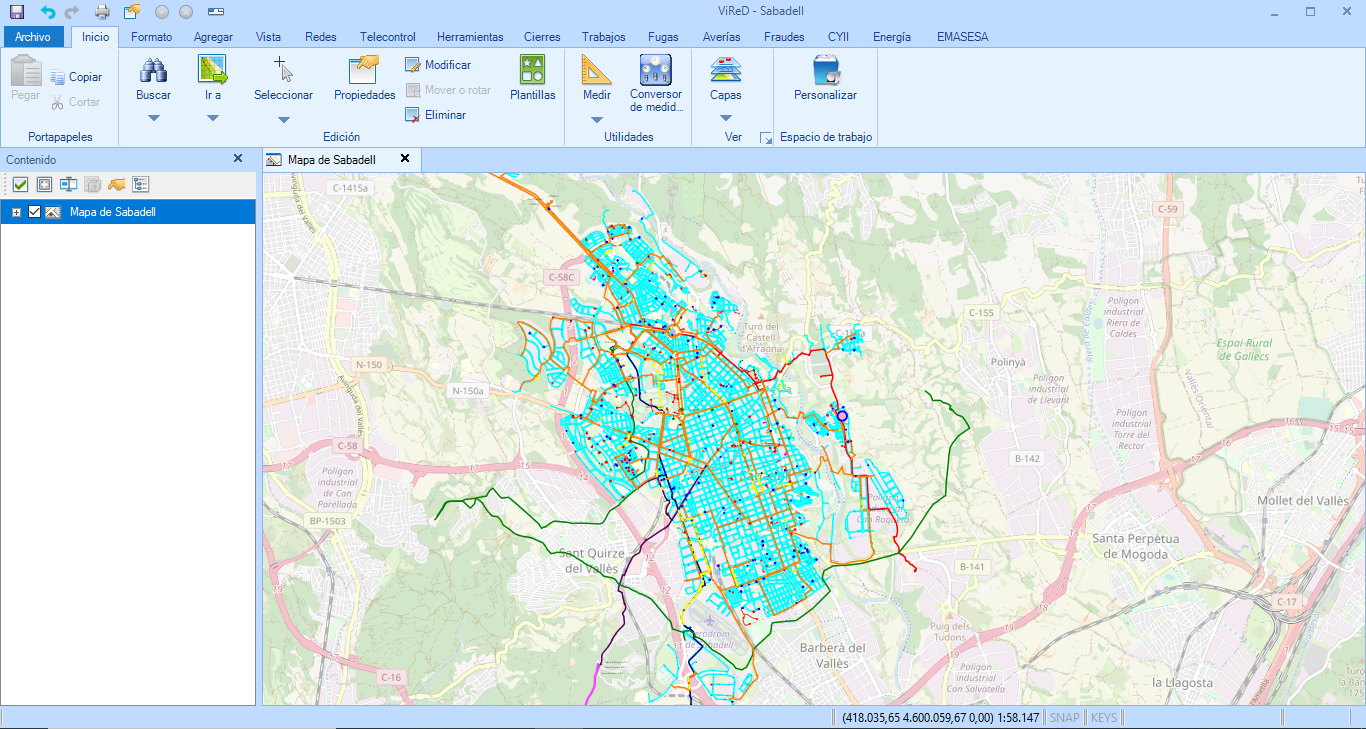1366x729 pixels.
Task: Open the Conversor de medidas tool
Action: 656,70
